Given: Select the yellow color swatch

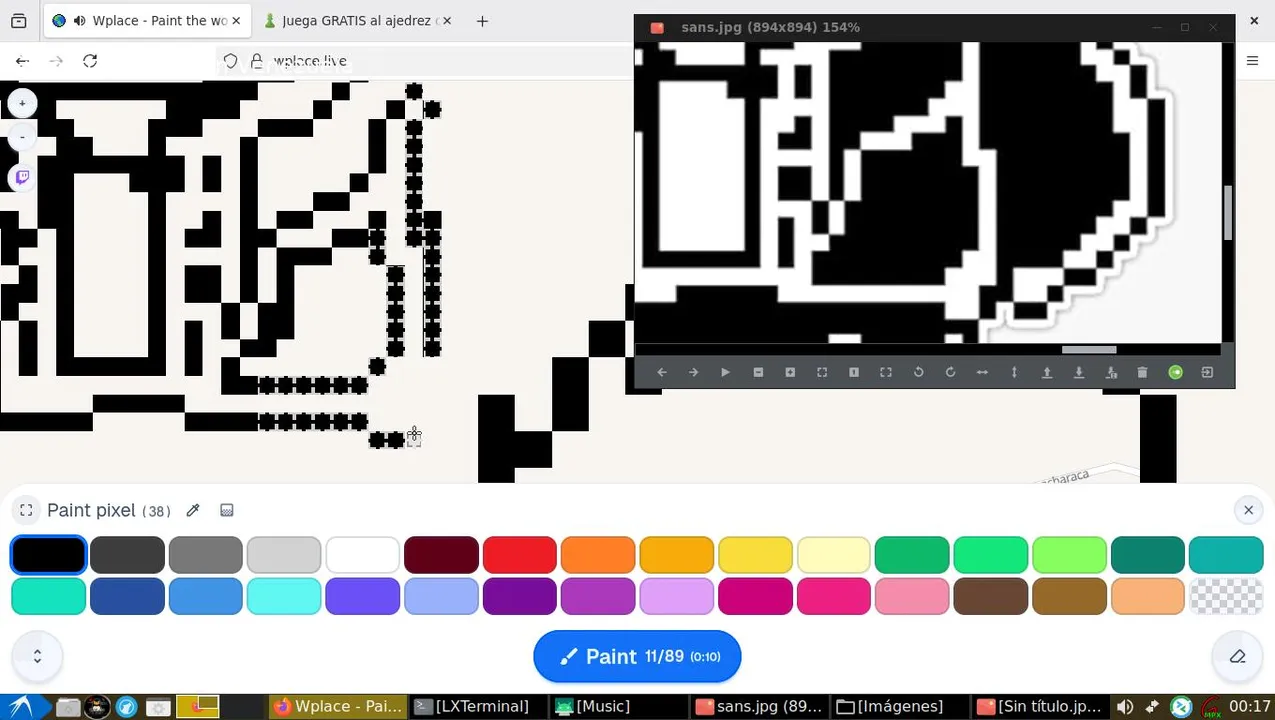Looking at the screenshot, I should [755, 554].
